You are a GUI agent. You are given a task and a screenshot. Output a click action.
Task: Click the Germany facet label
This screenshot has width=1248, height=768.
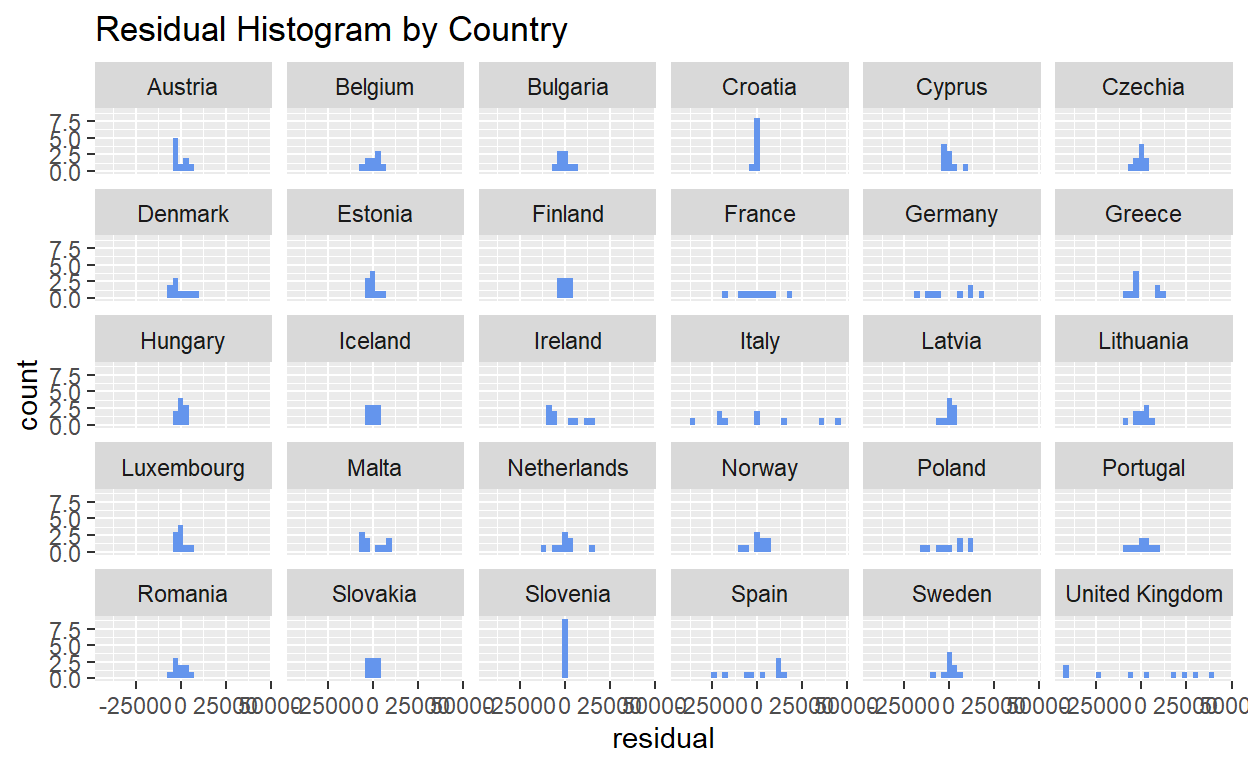click(x=951, y=214)
